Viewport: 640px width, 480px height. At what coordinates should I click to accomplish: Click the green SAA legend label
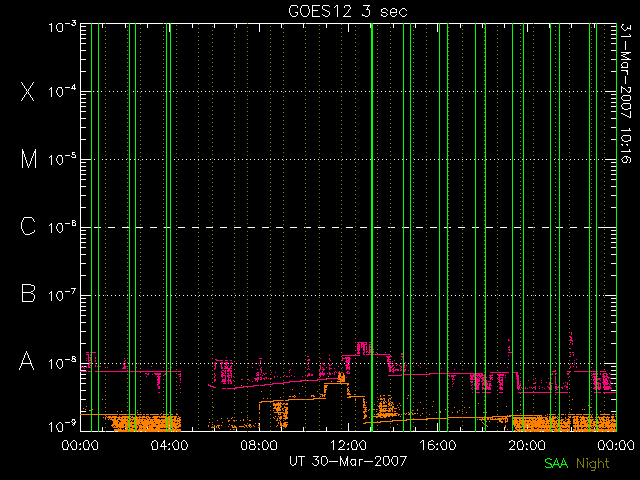pos(556,463)
